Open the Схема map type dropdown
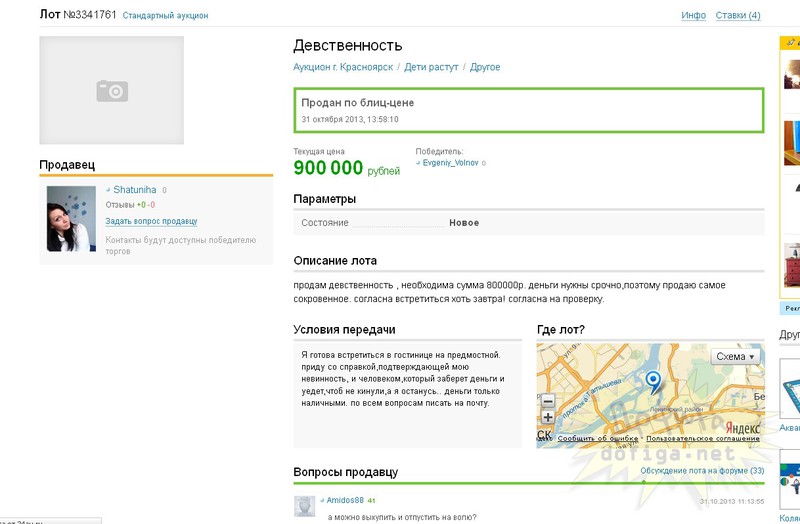 pos(736,356)
